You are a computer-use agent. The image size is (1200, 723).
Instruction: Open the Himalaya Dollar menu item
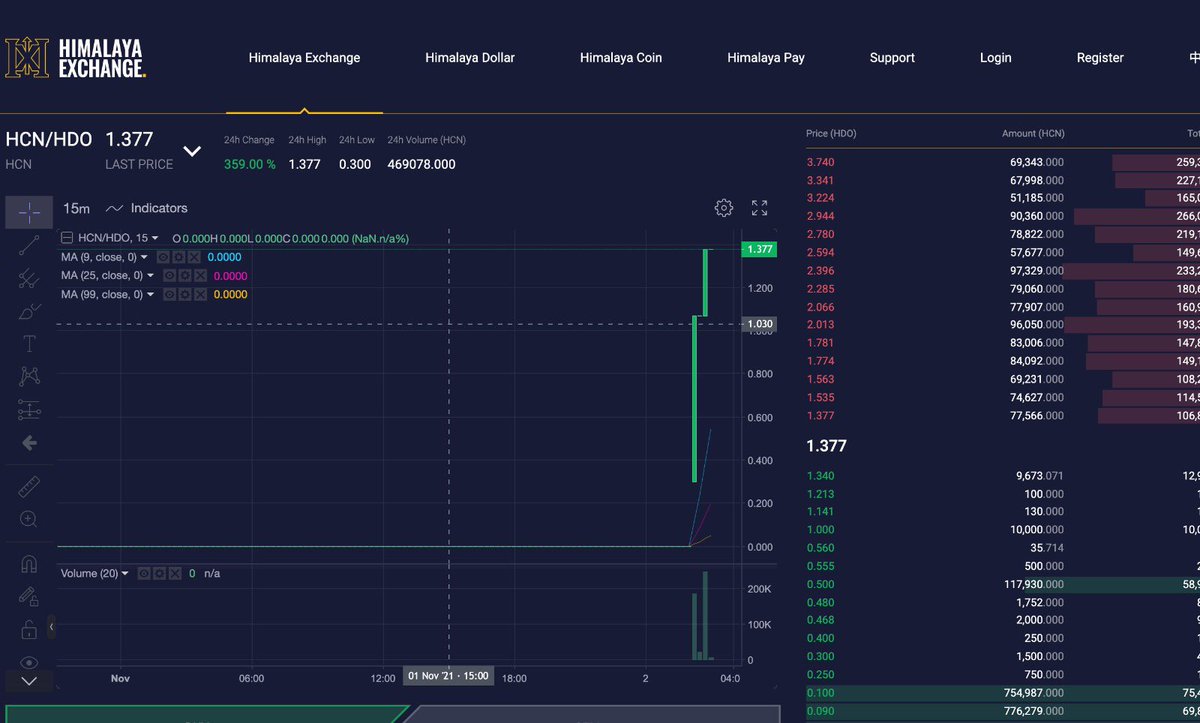tap(470, 58)
